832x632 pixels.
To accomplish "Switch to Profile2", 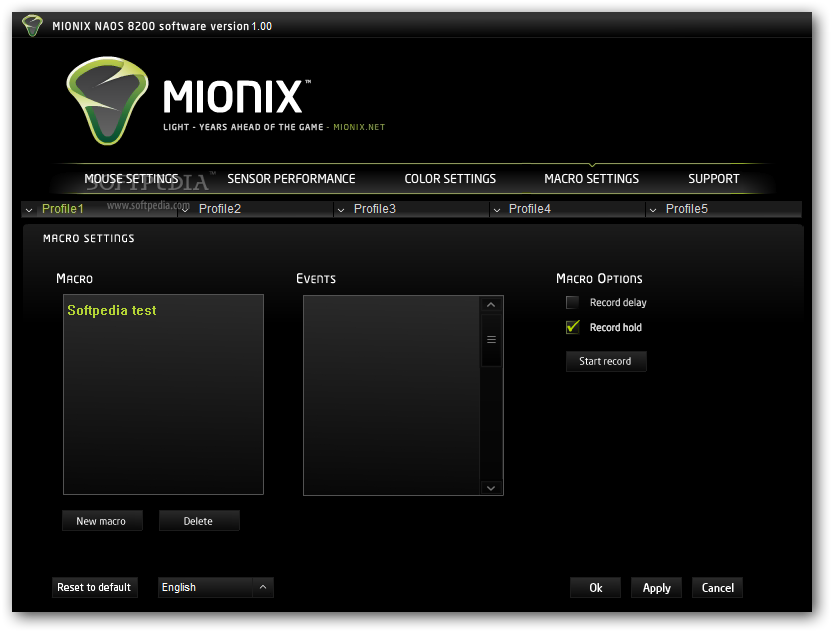I will point(220,209).
